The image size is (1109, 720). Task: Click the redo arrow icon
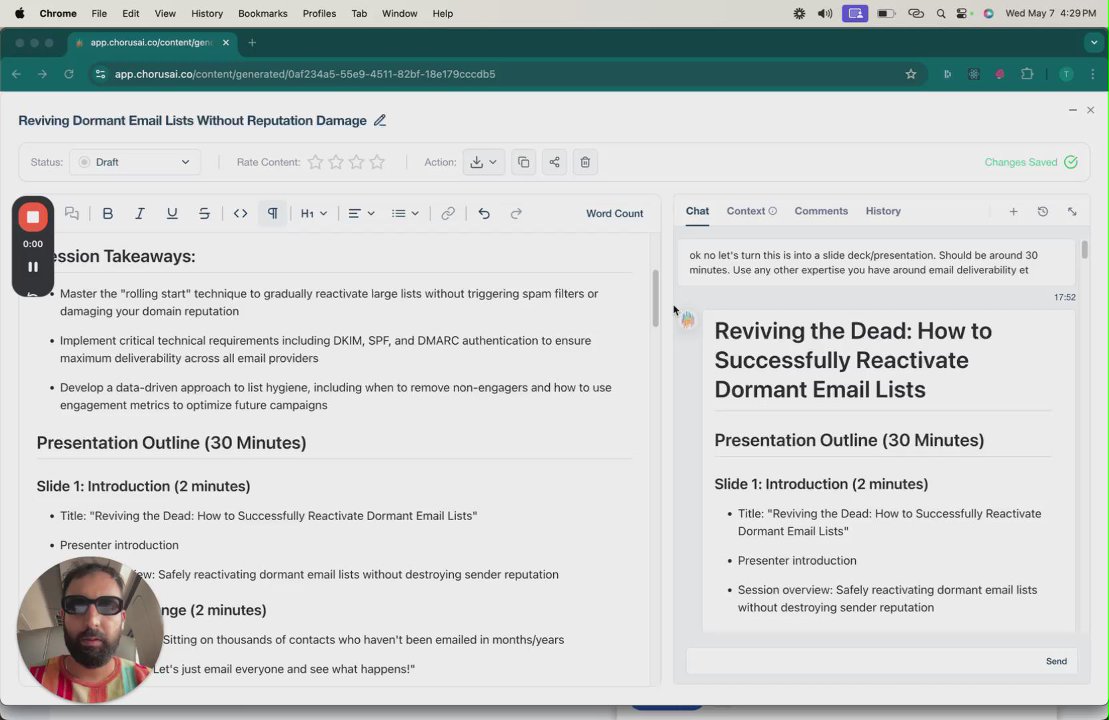click(x=516, y=213)
